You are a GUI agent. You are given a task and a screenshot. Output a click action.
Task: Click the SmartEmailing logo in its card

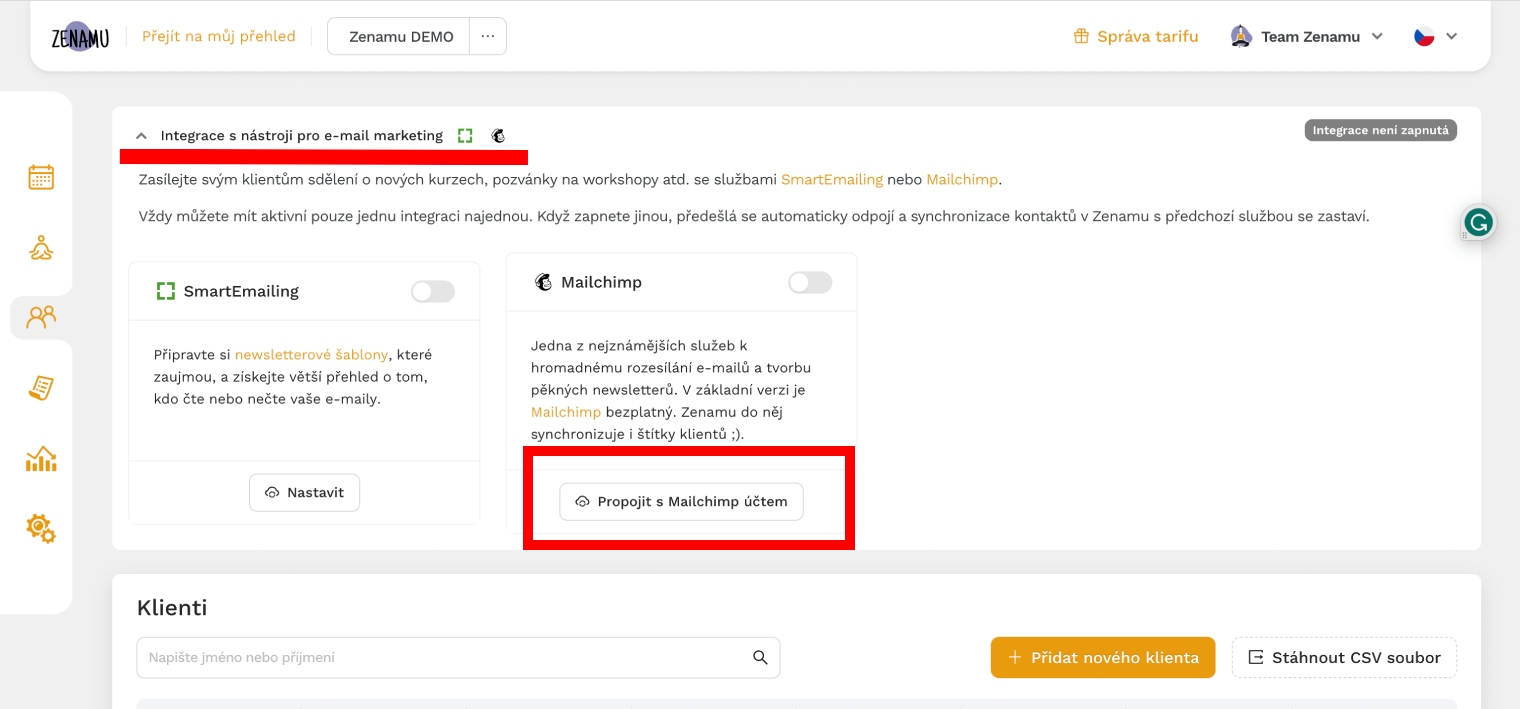(x=166, y=291)
